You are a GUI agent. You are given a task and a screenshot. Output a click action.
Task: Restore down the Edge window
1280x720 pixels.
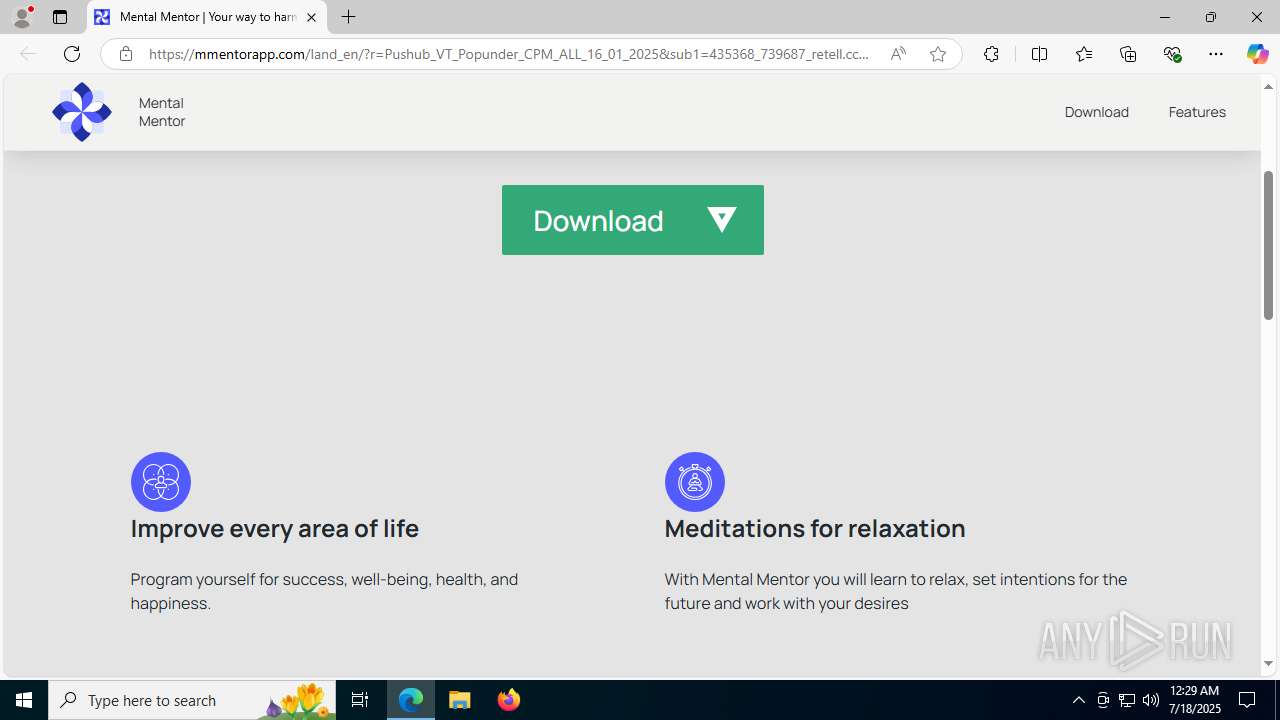pos(1211,17)
